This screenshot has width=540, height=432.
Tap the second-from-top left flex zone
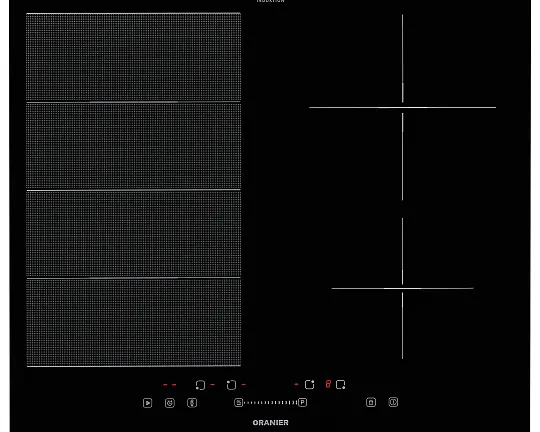[134, 146]
